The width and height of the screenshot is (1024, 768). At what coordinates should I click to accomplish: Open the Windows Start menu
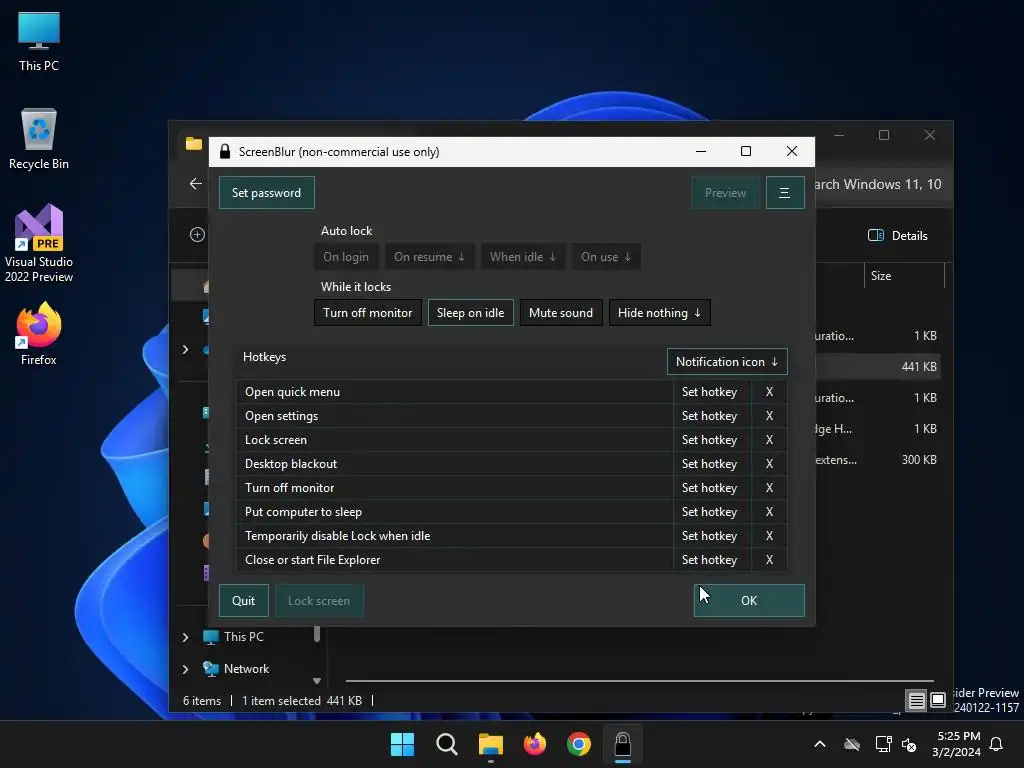click(402, 744)
